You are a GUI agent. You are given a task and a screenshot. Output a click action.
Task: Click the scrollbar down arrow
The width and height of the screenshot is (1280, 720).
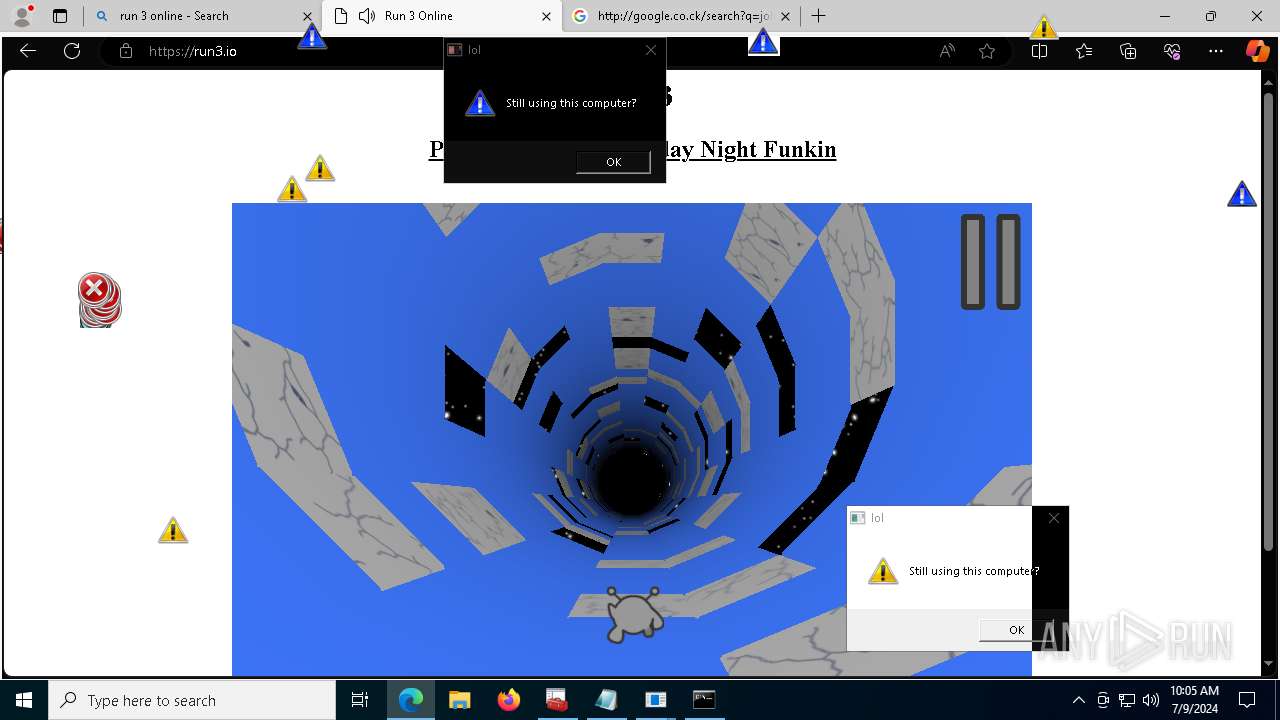pyautogui.click(x=1268, y=664)
